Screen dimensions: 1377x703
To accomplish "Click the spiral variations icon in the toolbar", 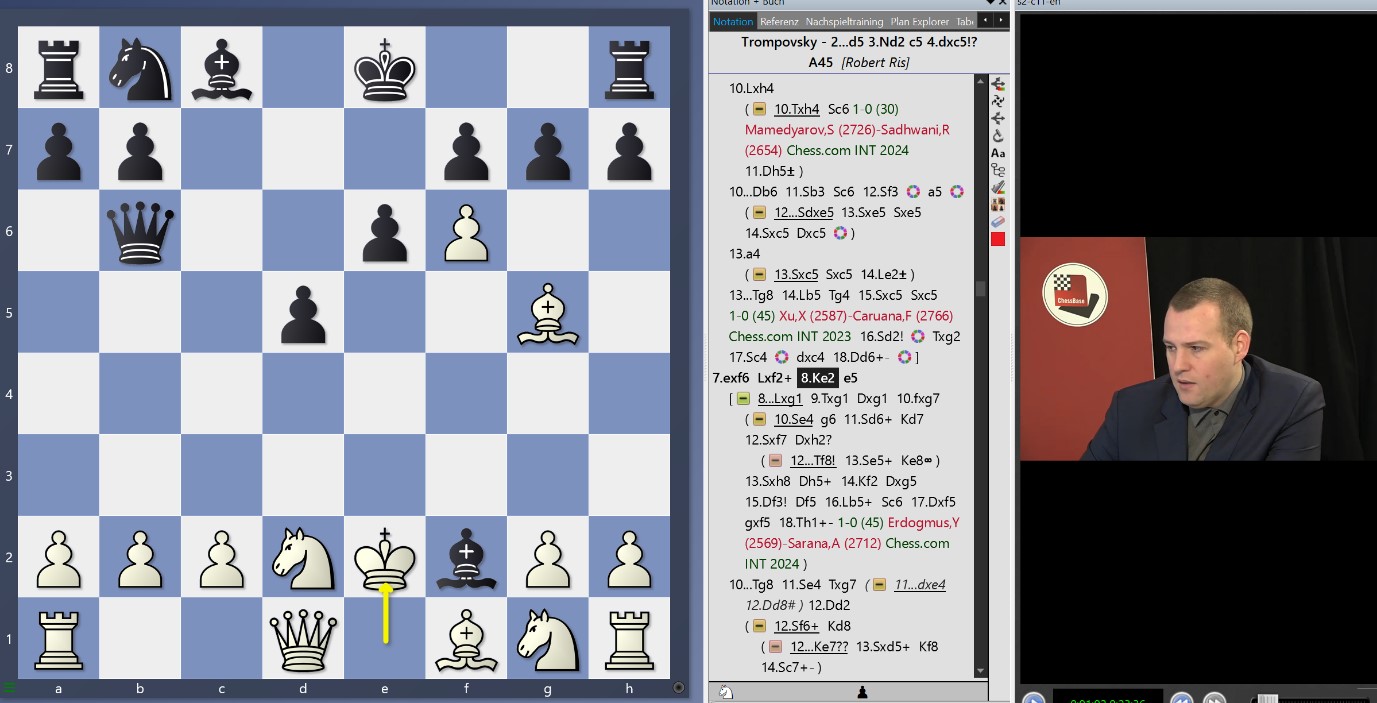I will (997, 101).
